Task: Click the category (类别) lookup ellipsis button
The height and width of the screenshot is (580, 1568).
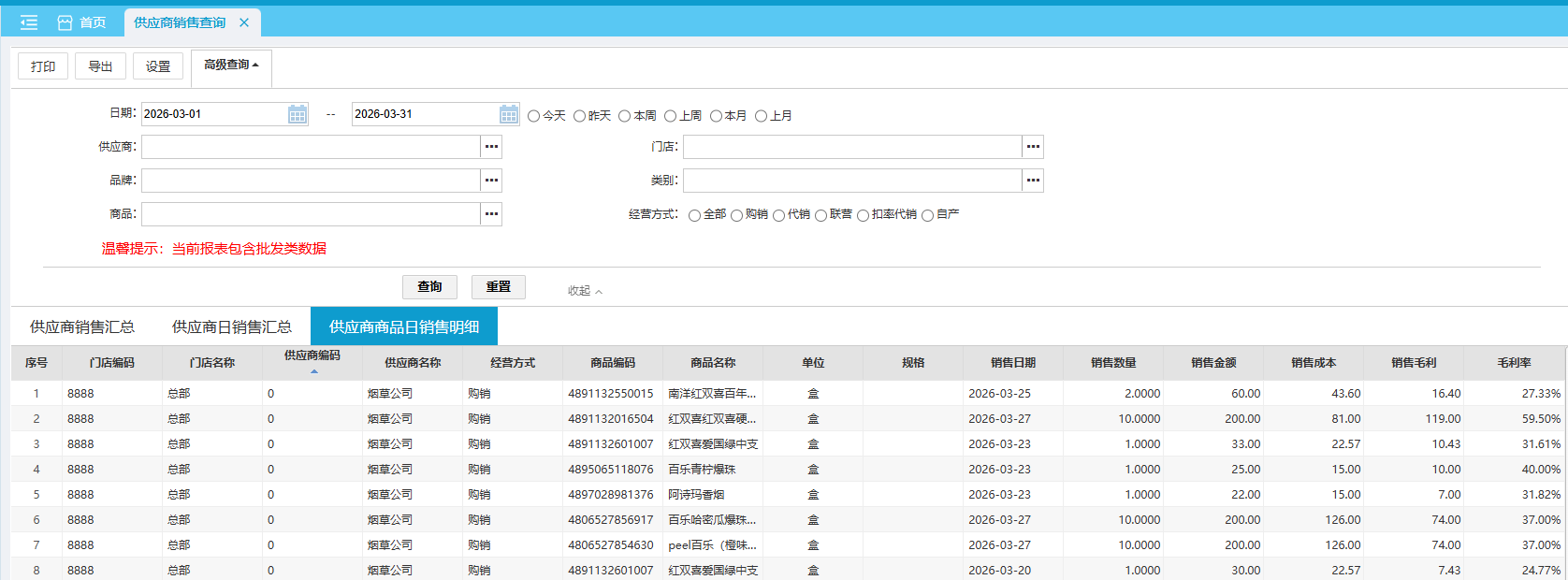Action: pyautogui.click(x=1032, y=181)
